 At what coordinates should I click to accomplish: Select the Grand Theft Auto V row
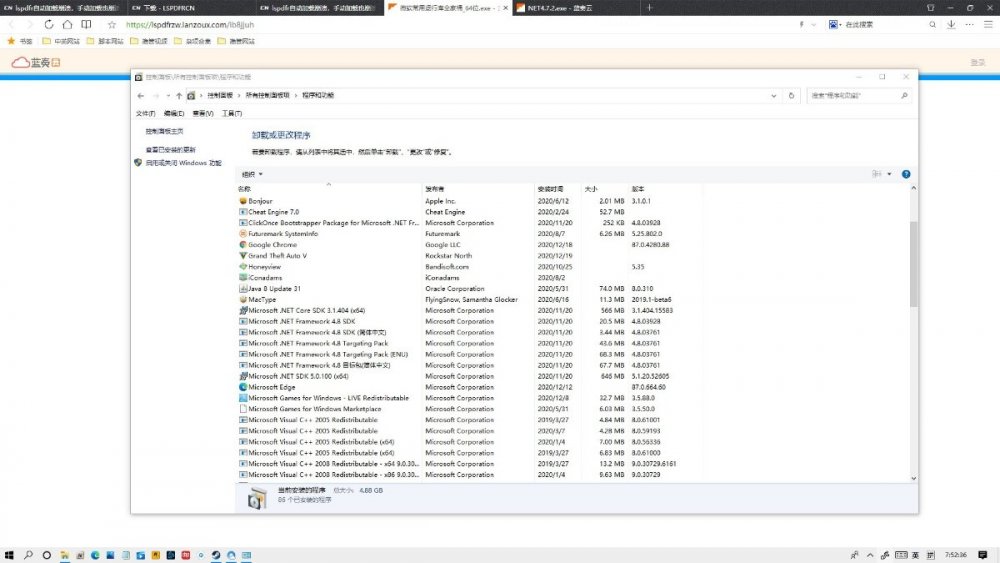[278, 255]
